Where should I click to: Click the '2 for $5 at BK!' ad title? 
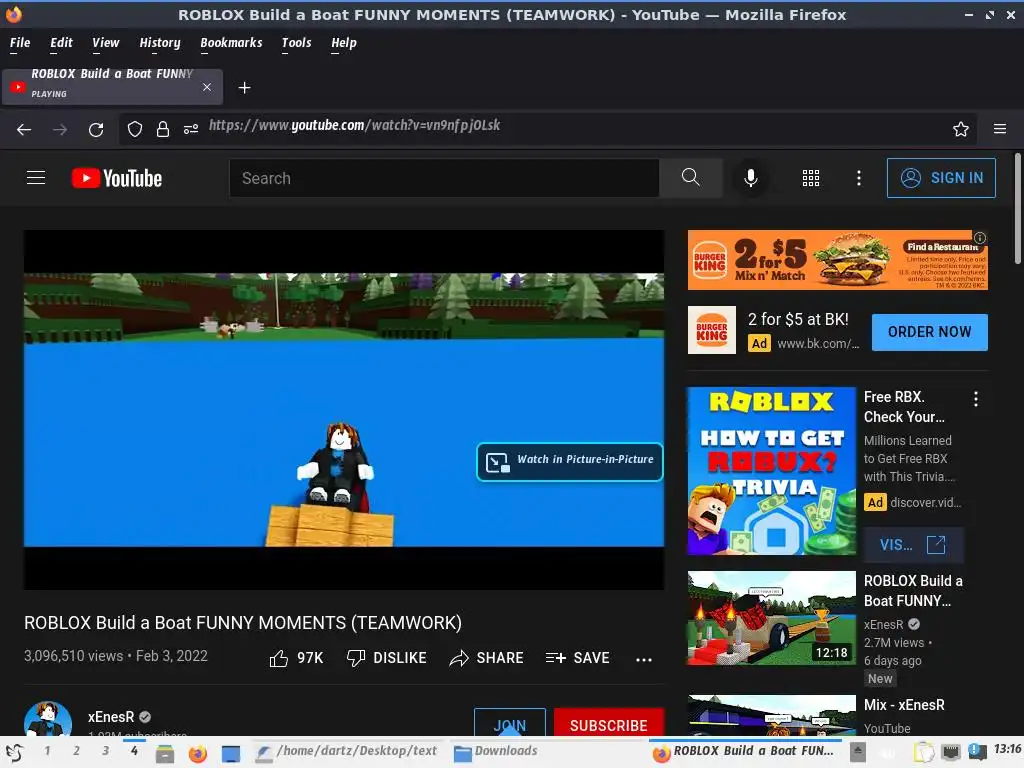coord(798,319)
